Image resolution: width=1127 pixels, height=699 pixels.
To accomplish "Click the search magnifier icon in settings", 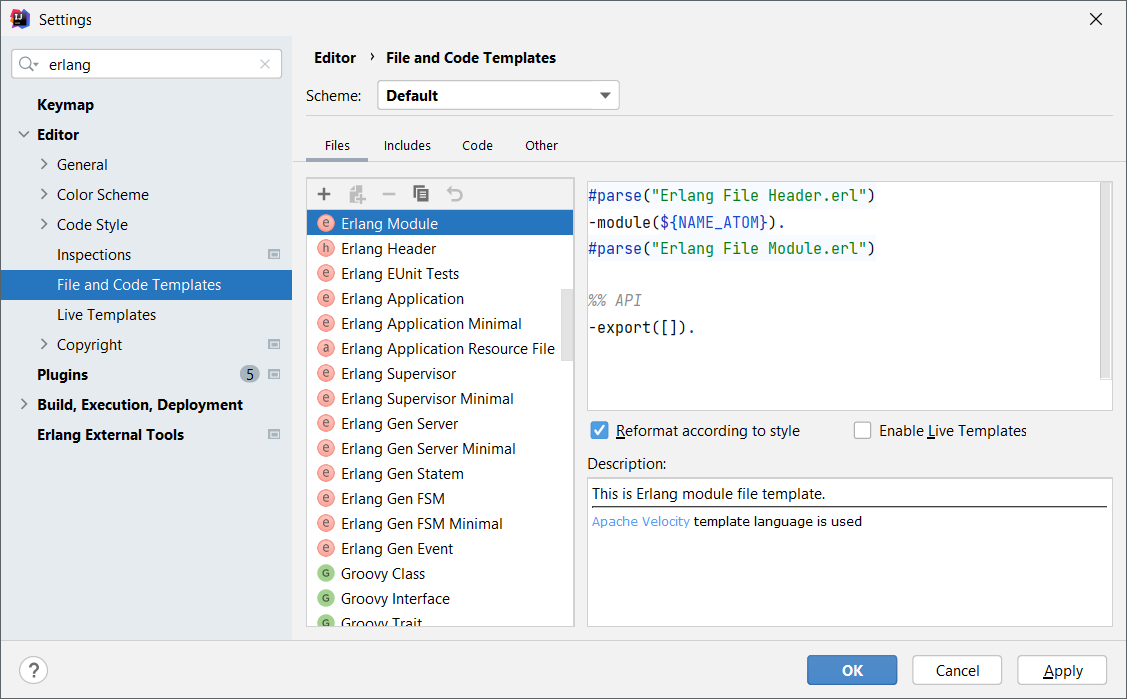I will 28,65.
